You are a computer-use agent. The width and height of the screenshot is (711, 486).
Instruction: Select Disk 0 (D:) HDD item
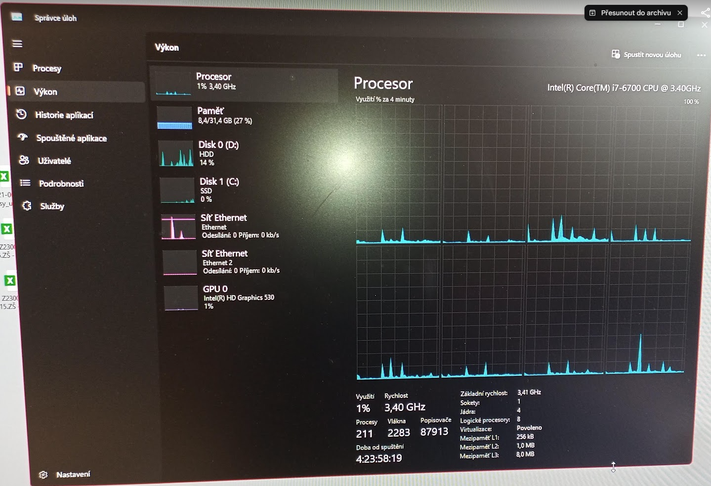pyautogui.click(x=247, y=153)
